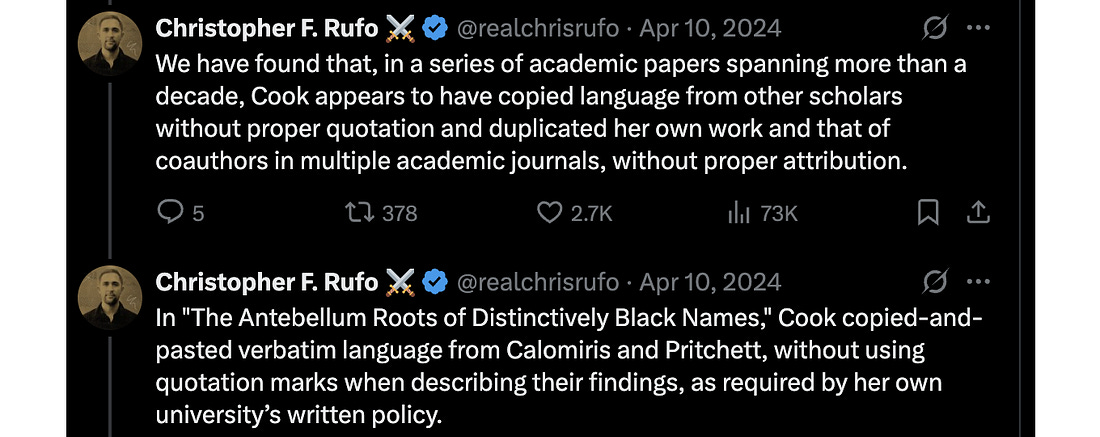Open more options menu on second tweet
This screenshot has width=1100, height=437.
pyautogui.click(x=979, y=283)
